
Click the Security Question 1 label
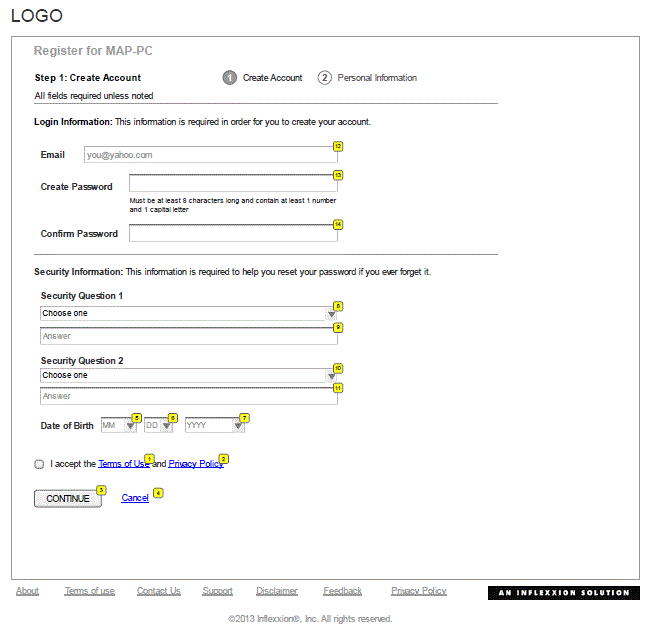[x=82, y=296]
